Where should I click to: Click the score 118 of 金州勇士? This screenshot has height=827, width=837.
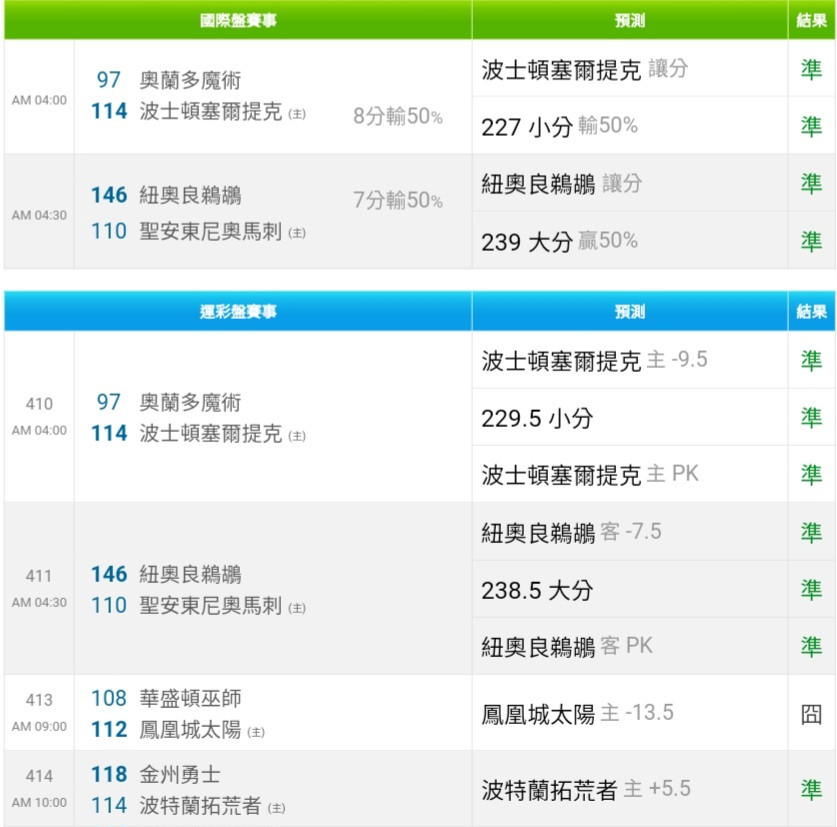point(109,774)
